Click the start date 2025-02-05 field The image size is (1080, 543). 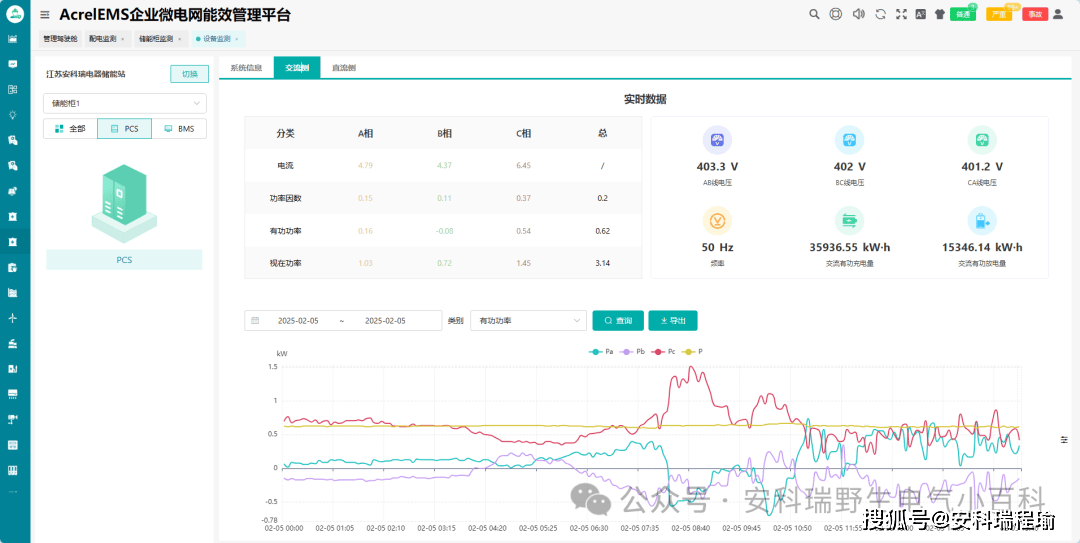coord(298,320)
